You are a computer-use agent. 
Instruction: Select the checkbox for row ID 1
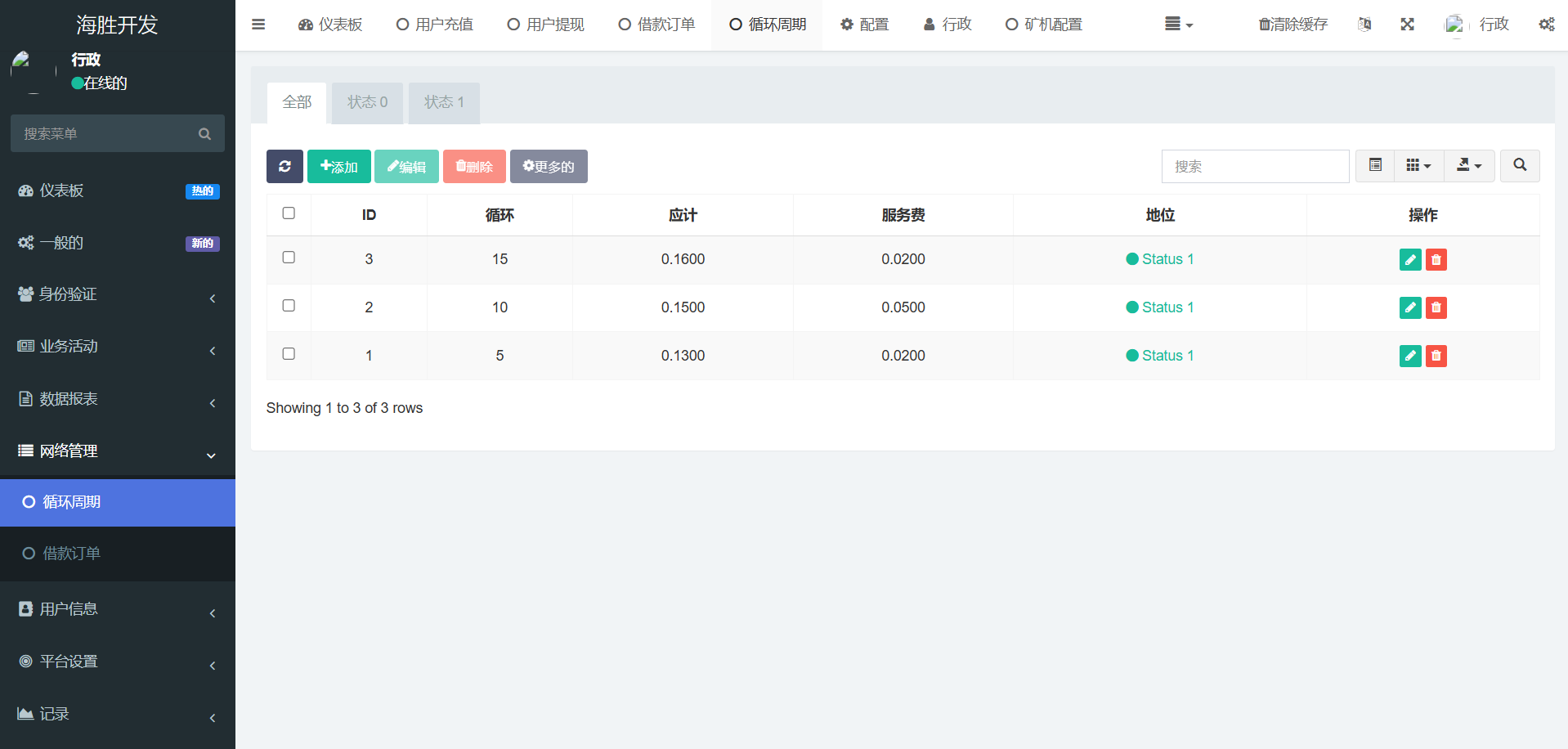289,354
